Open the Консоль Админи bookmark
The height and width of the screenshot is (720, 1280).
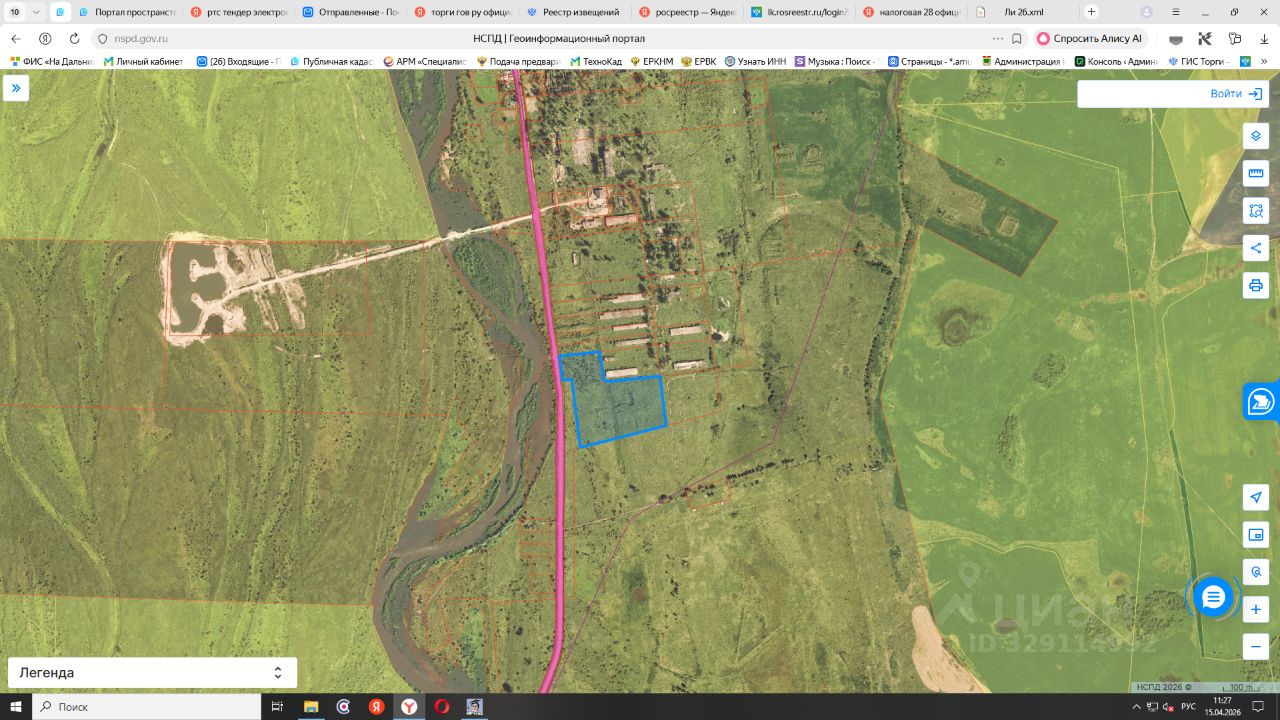pos(1116,61)
